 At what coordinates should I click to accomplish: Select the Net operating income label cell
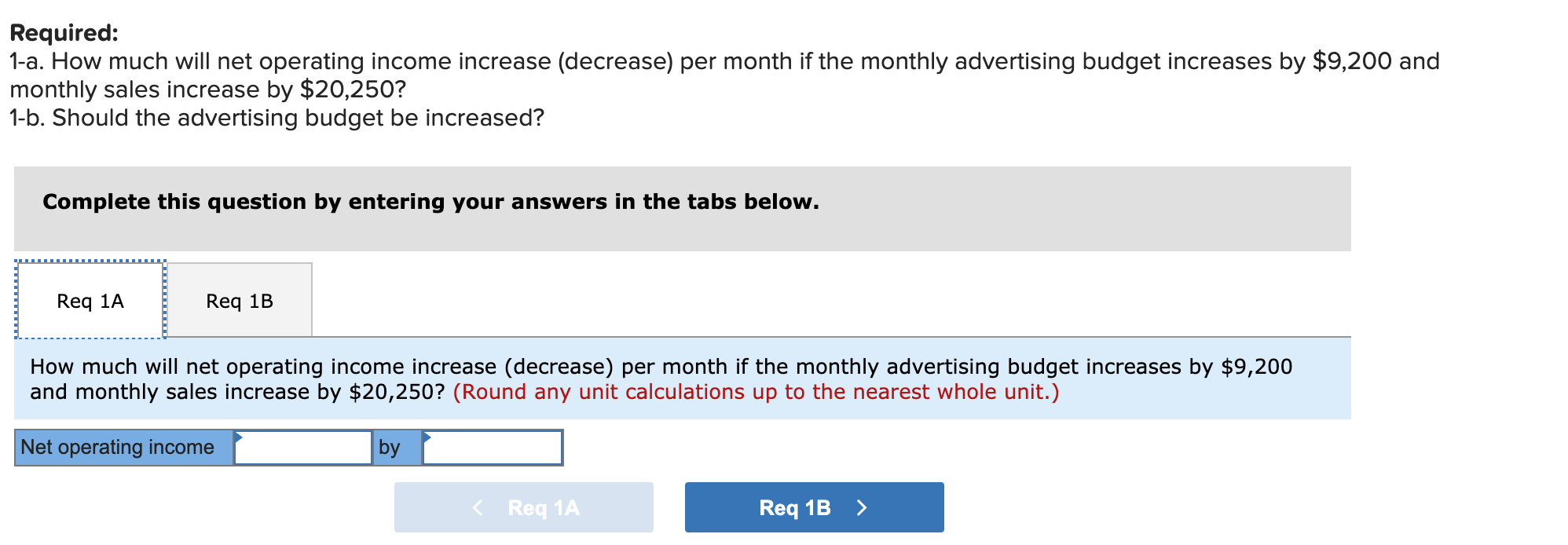tap(122, 448)
